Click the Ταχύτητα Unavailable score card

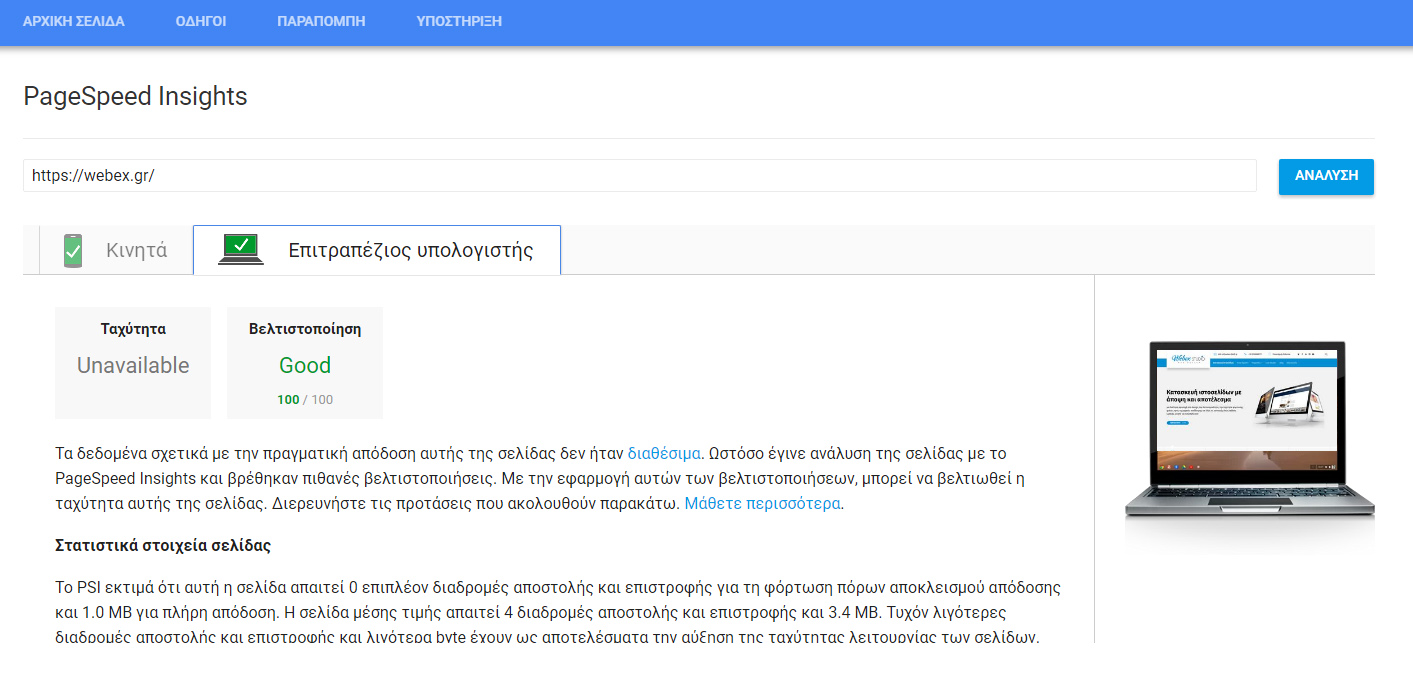point(133,363)
